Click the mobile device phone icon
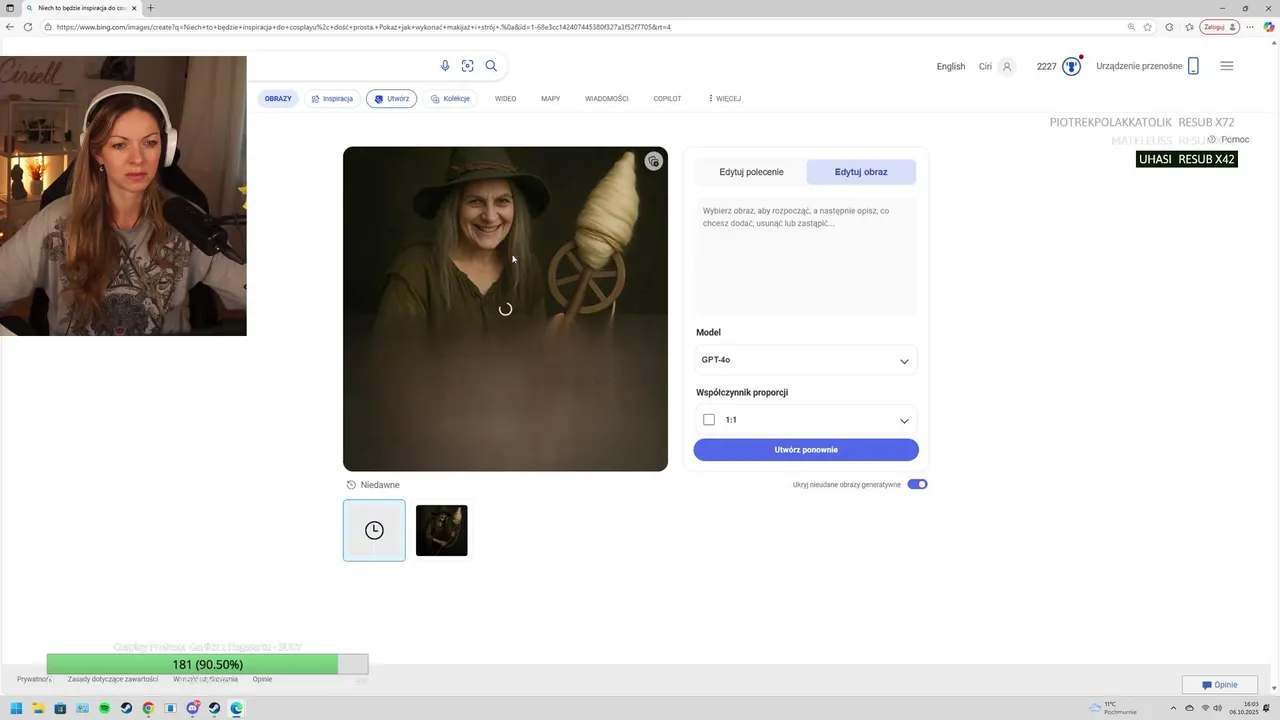 (1193, 66)
